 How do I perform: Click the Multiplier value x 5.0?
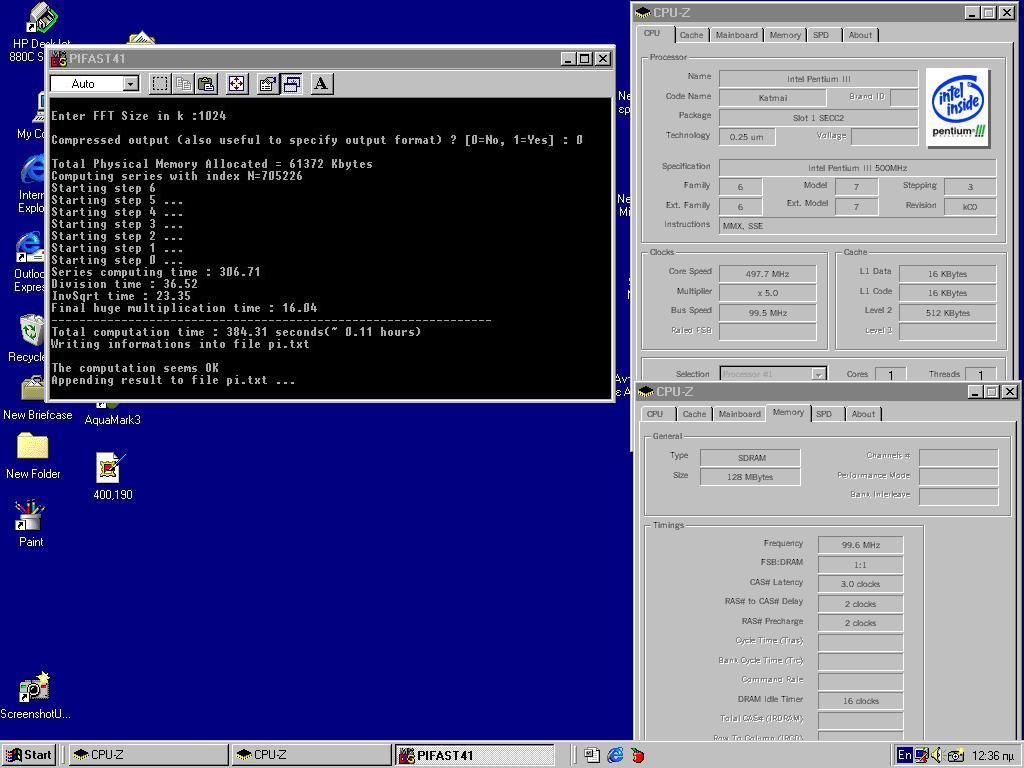click(767, 293)
